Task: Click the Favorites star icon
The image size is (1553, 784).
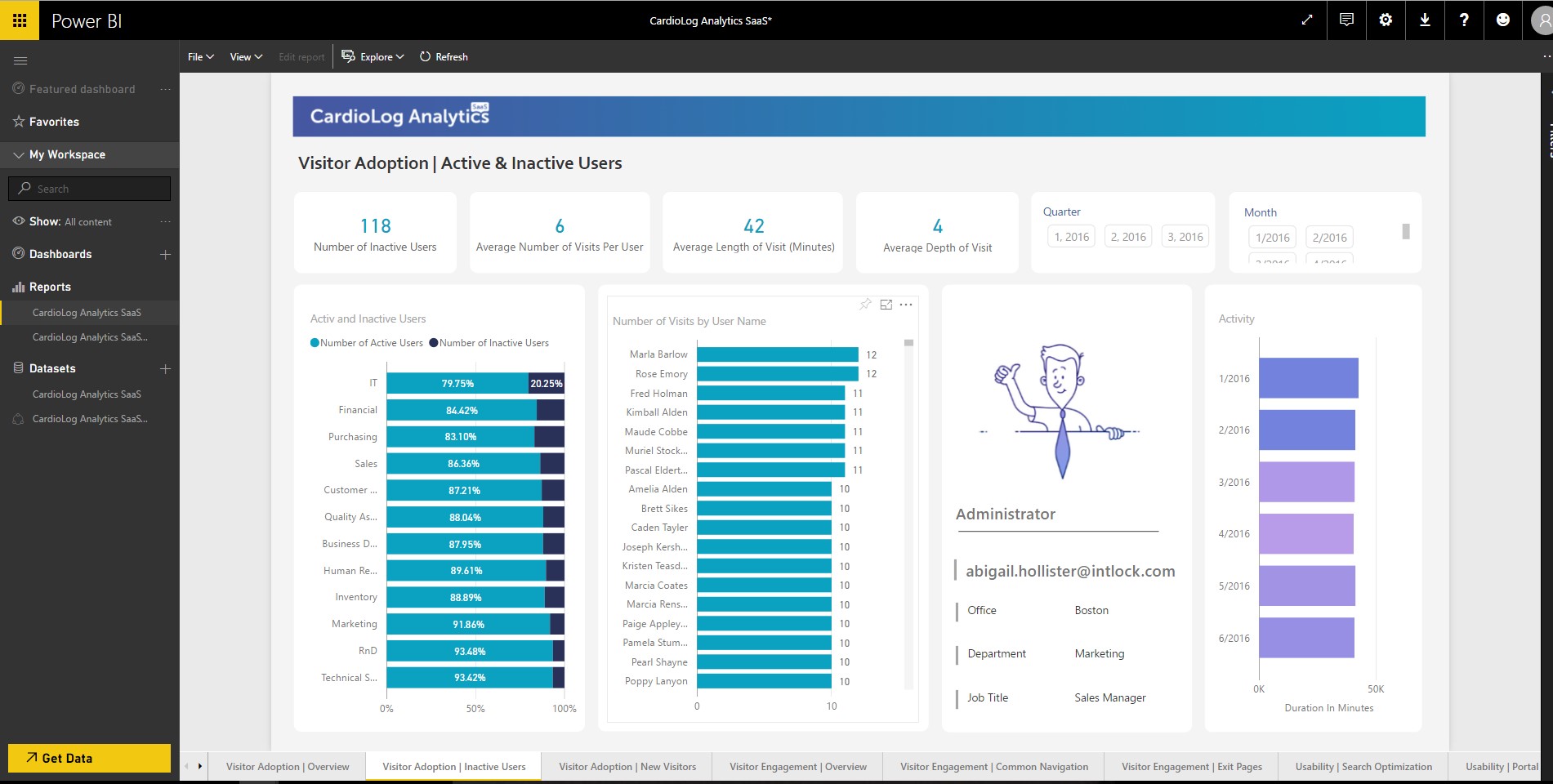Action: click(x=19, y=121)
